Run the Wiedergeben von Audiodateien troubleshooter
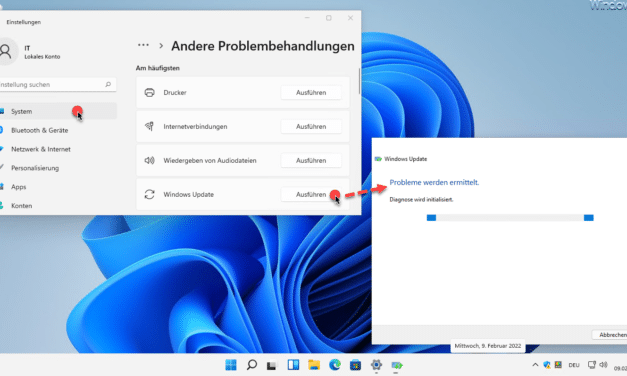 coord(311,160)
